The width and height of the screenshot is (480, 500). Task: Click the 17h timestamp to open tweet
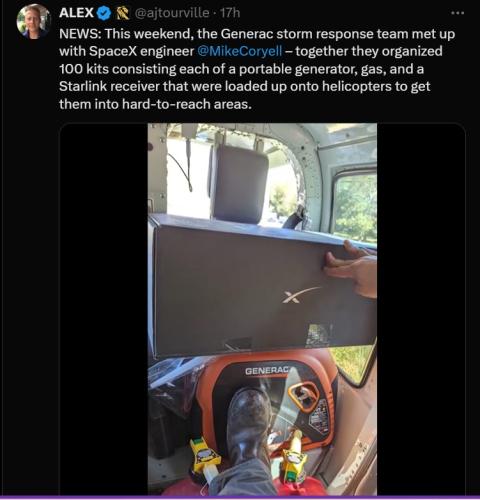point(230,13)
